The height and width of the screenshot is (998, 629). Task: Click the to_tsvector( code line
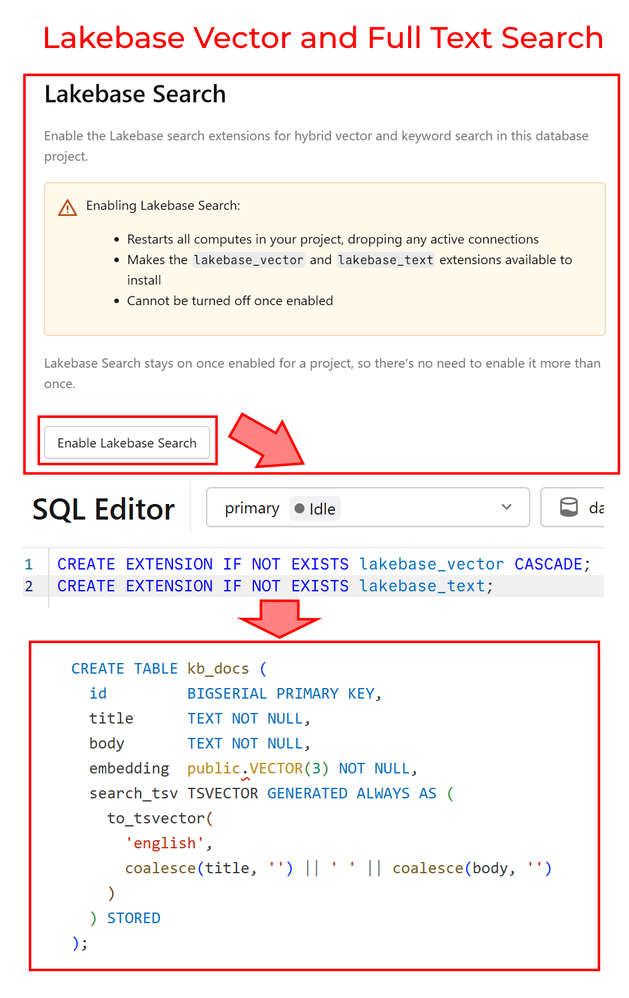160,818
